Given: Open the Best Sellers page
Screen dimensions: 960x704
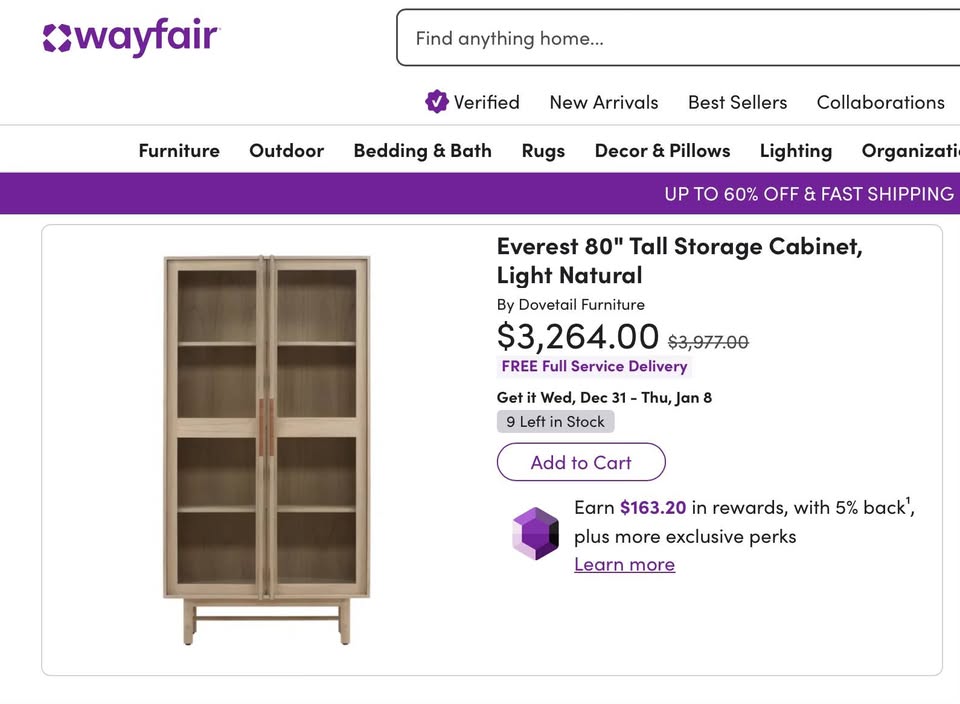Looking at the screenshot, I should pyautogui.click(x=737, y=102).
